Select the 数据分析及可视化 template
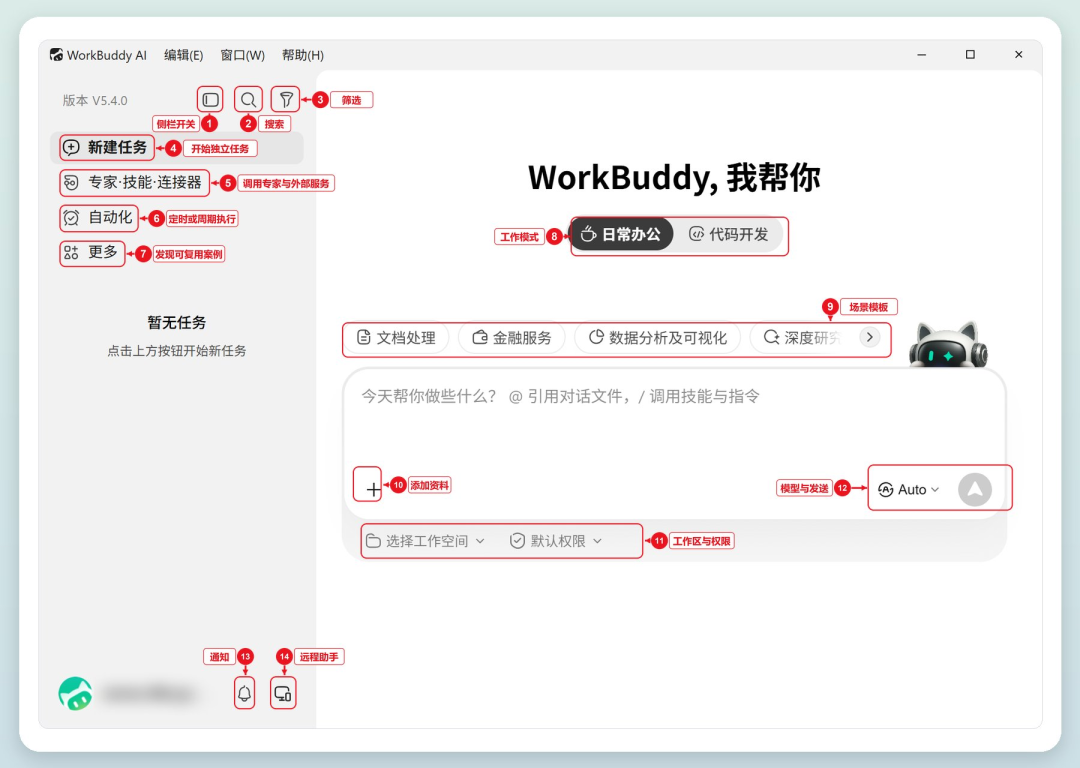The image size is (1080, 768). point(658,338)
